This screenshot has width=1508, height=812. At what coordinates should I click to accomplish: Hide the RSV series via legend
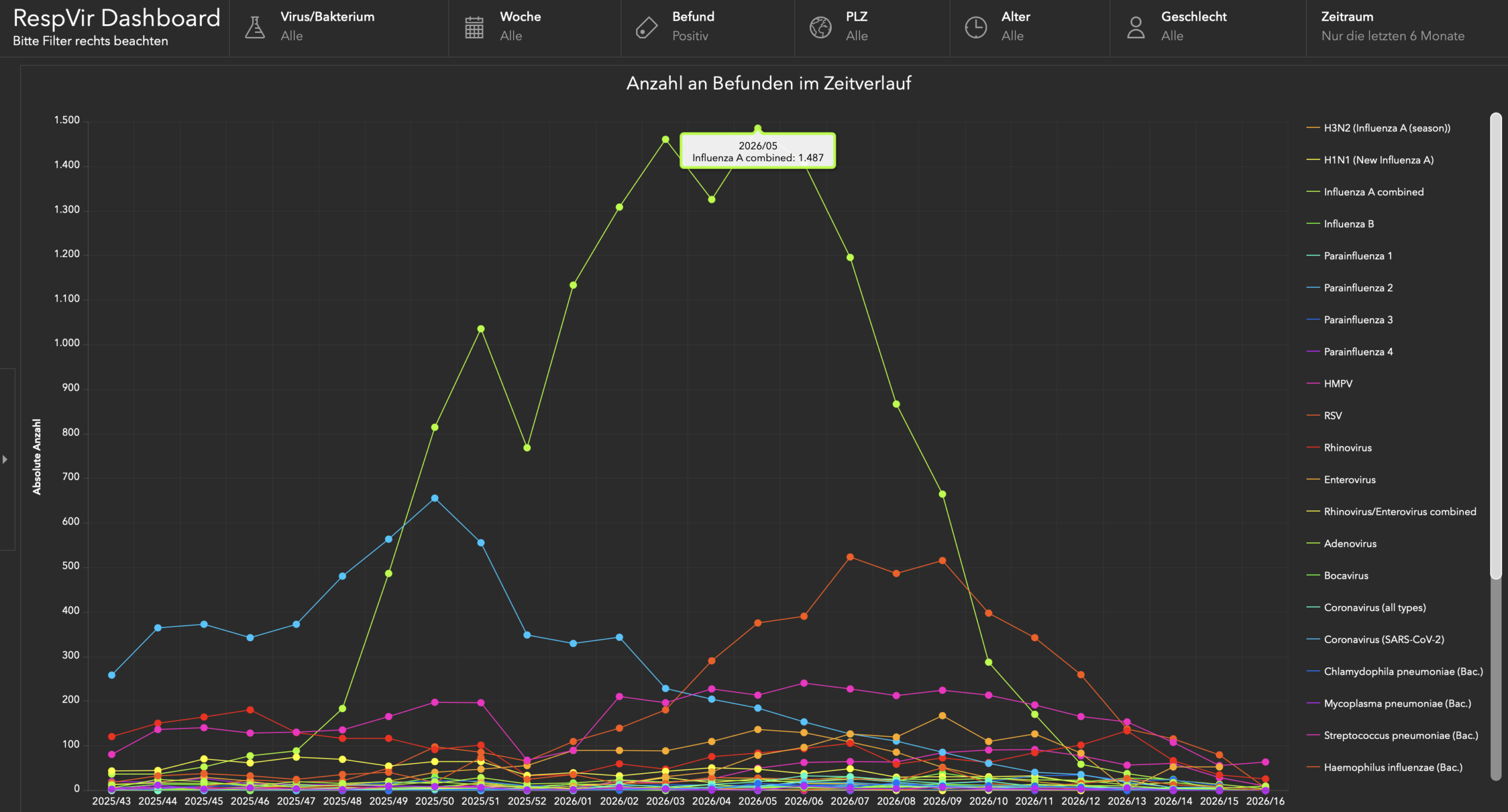(x=1332, y=416)
